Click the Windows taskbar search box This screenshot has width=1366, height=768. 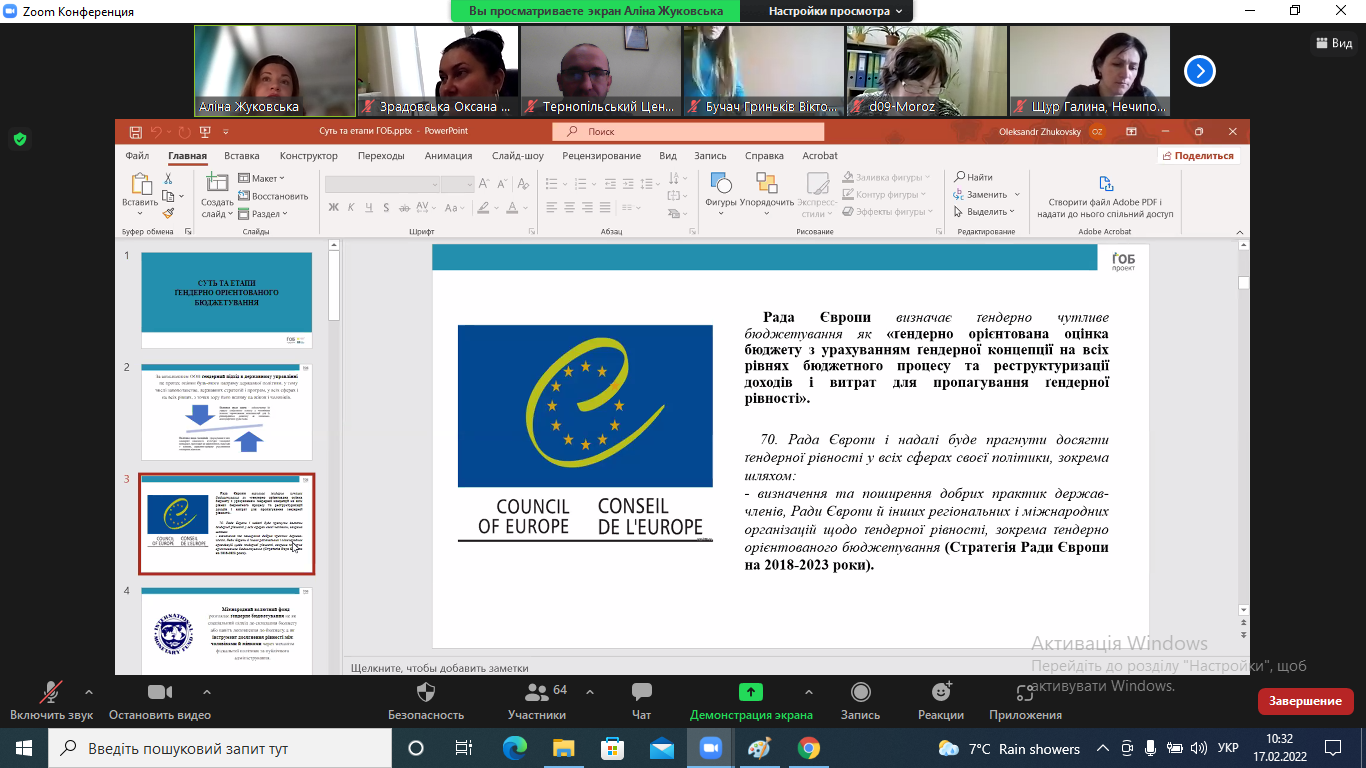pyautogui.click(x=219, y=748)
